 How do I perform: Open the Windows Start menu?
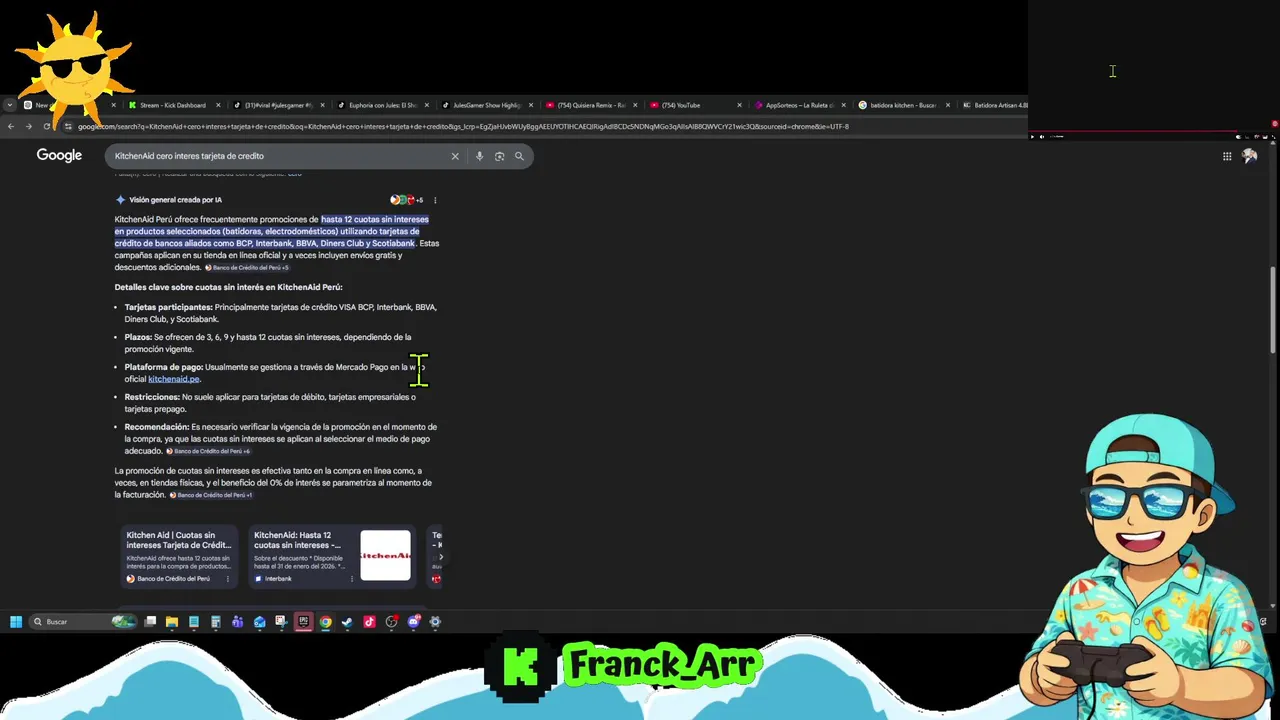tap(16, 622)
